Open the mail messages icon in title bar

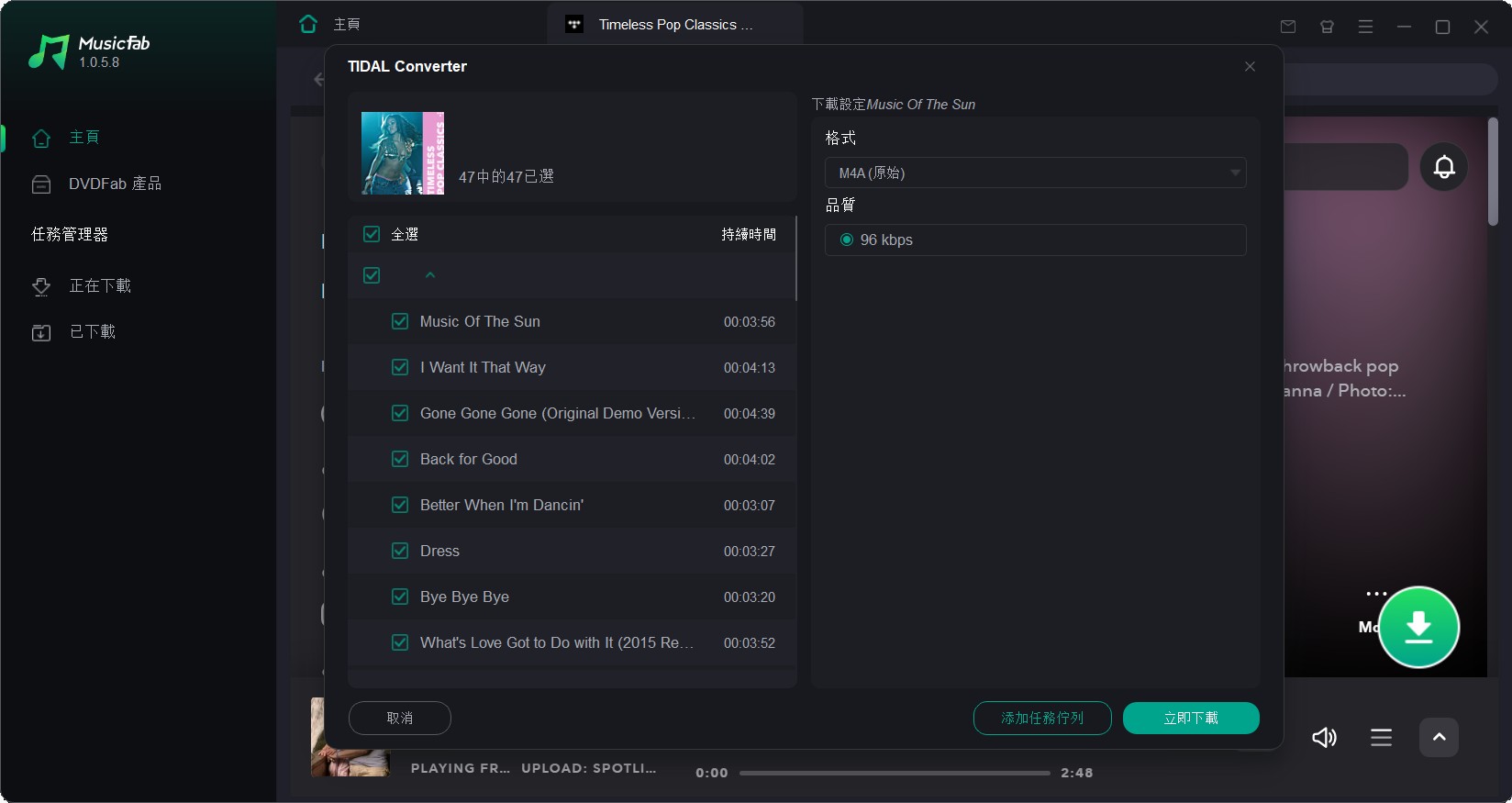1288,27
